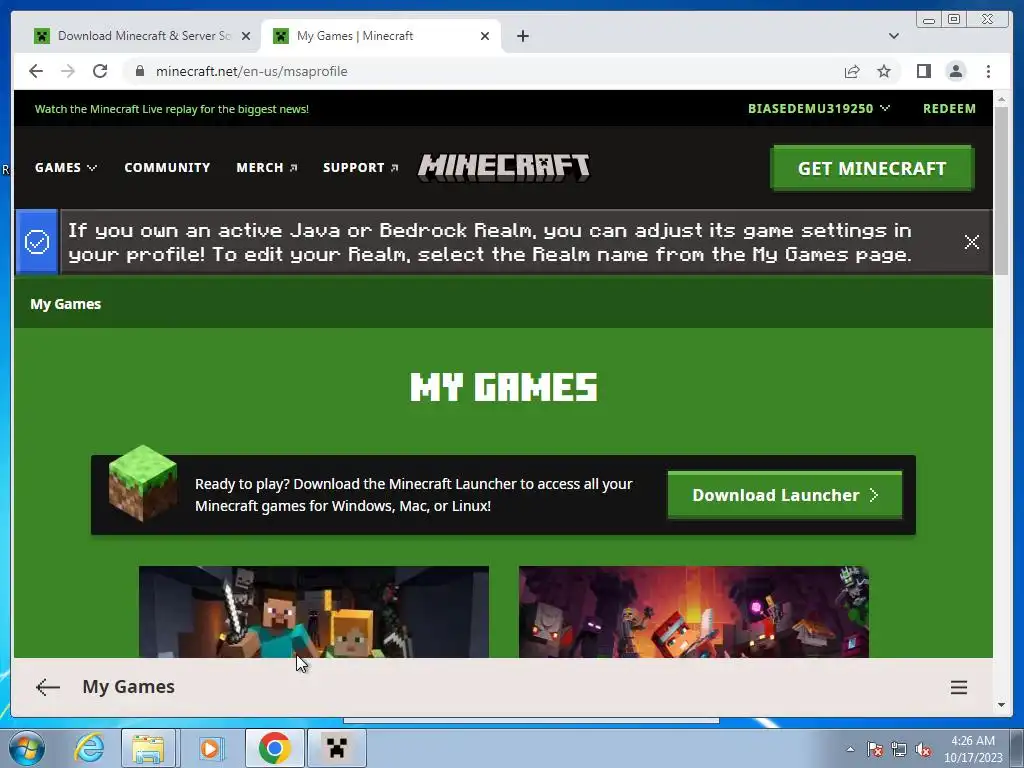This screenshot has width=1024, height=768.
Task: Select the My Games | Minecraft tab
Action: pos(380,36)
